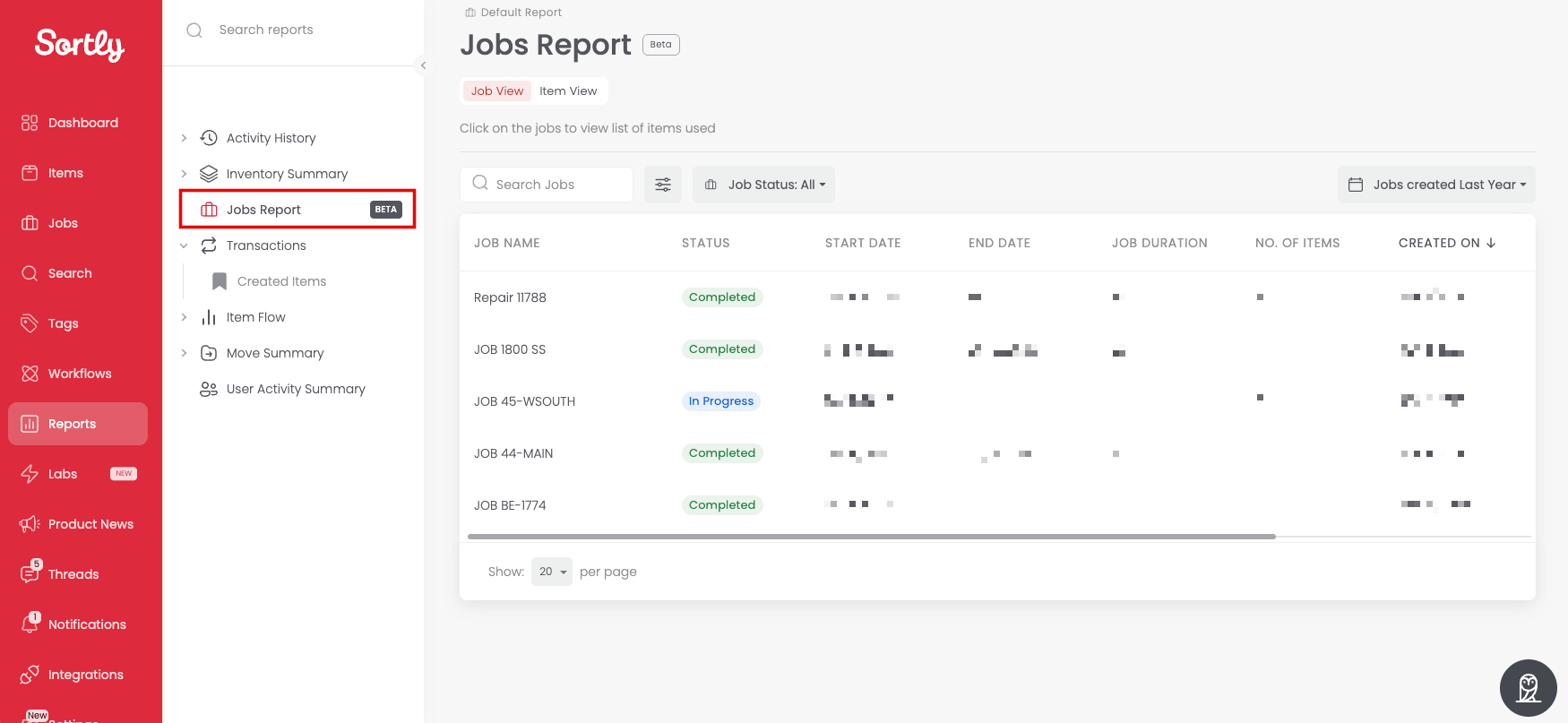Screen dimensions: 1568x723
Task: Open Labs lightning bolt icon
Action: pos(30,474)
